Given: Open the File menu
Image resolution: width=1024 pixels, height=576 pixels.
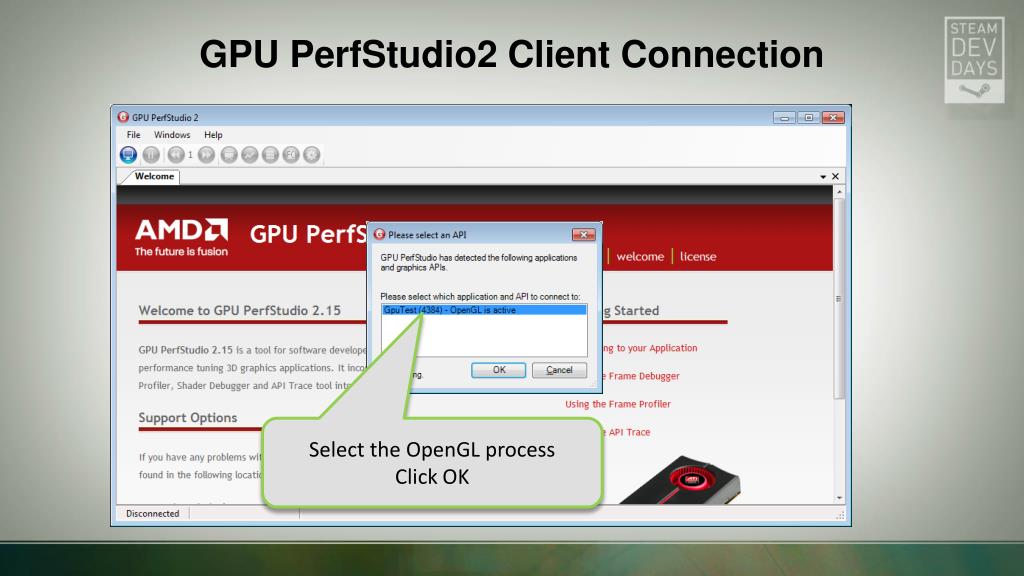Looking at the screenshot, I should (133, 135).
